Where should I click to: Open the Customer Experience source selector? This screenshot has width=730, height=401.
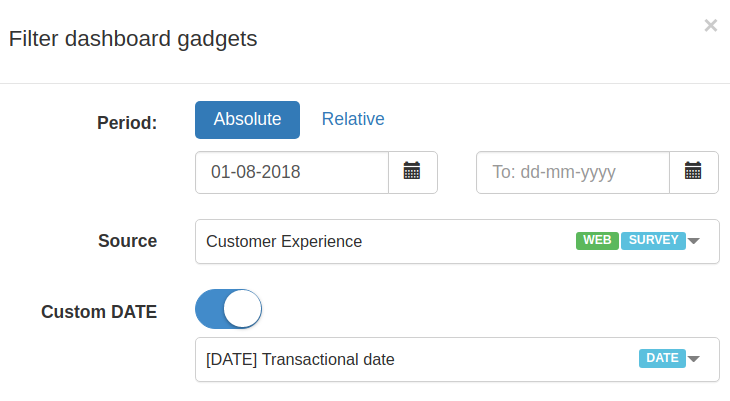(457, 241)
